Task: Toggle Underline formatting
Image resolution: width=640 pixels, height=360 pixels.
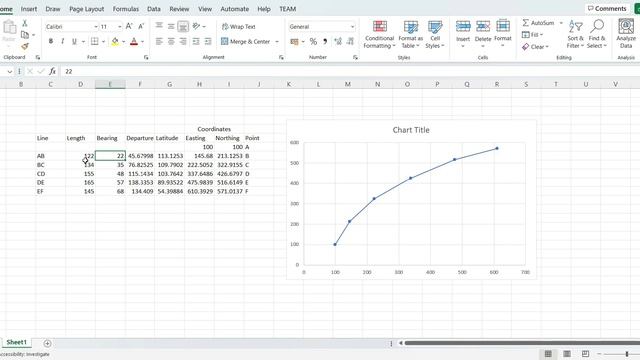Action: tap(74, 41)
